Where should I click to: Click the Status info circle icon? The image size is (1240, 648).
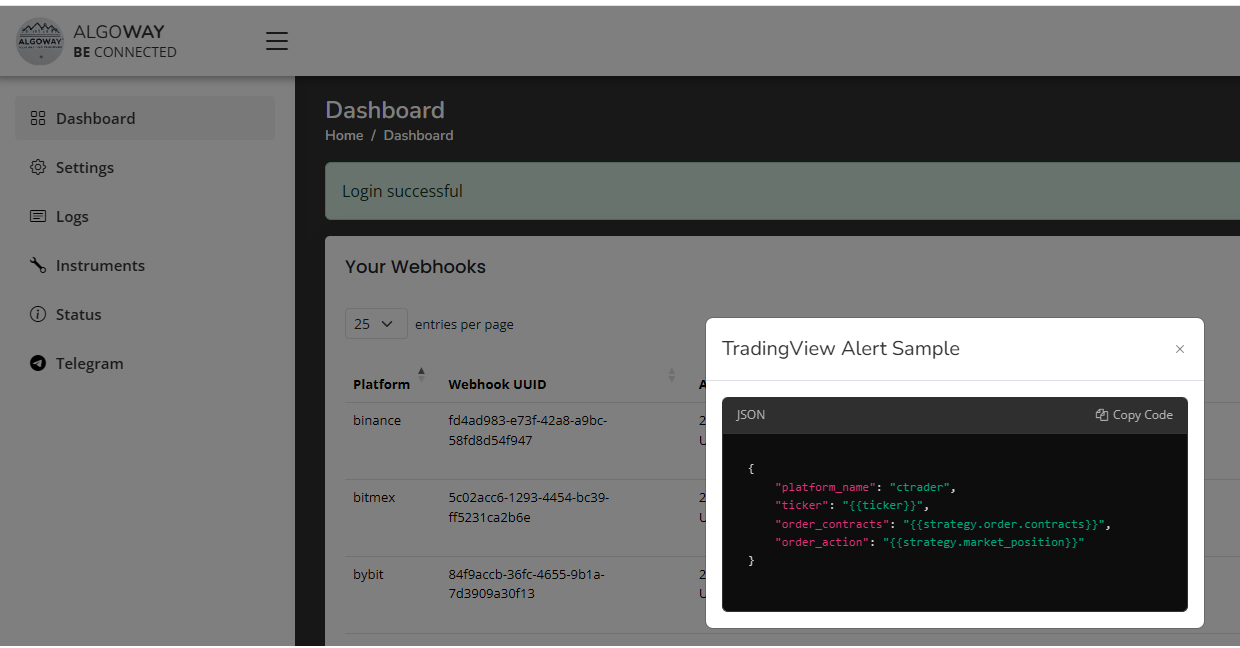38,314
